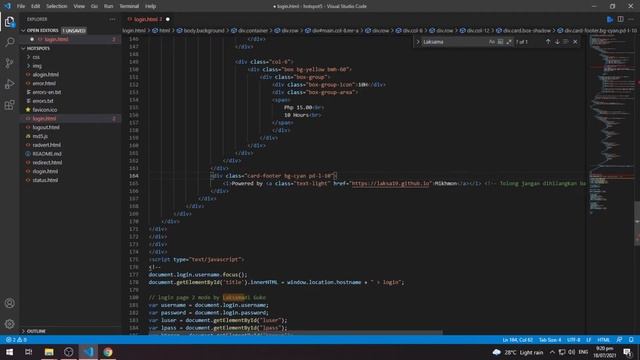Open Task View on the taskbar

pos(29,352)
